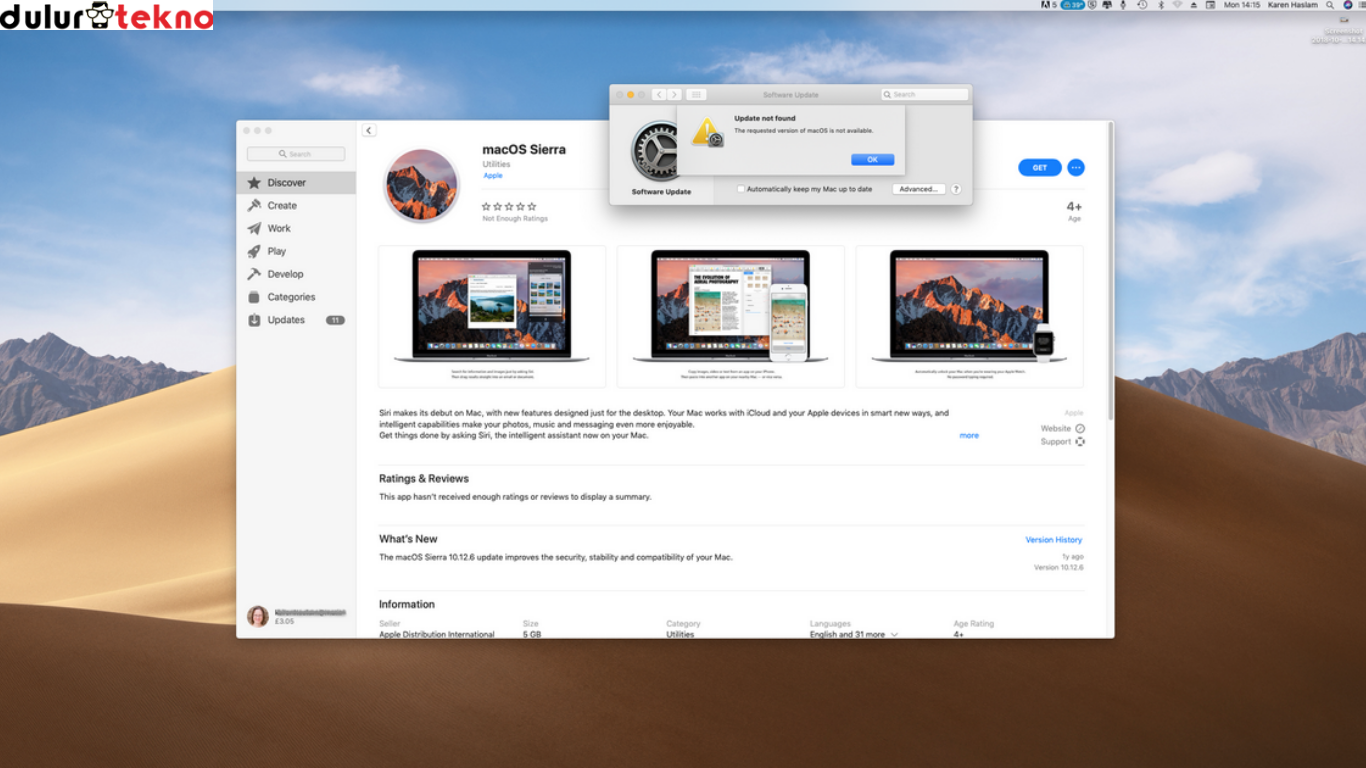Click the 'What's New' heading
This screenshot has height=768, width=1366.
coord(408,539)
